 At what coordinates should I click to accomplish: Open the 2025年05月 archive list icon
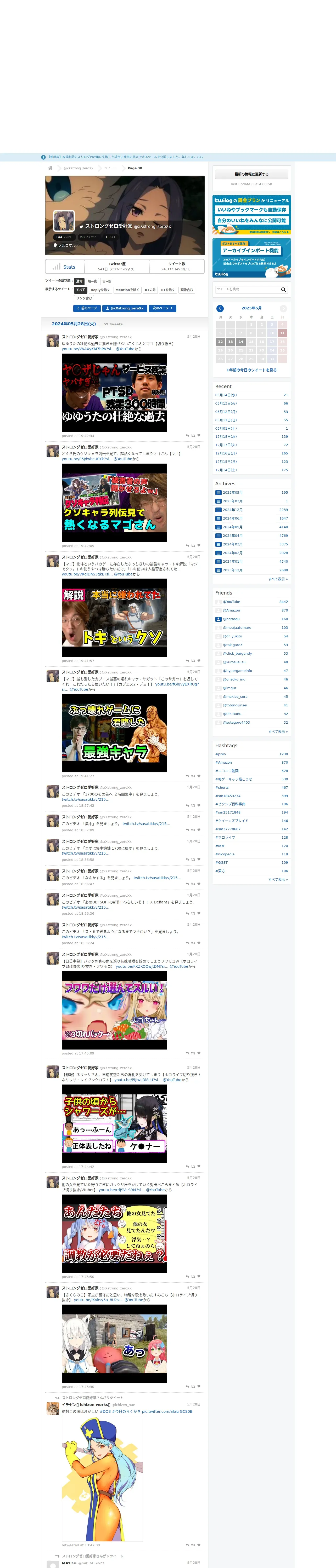(218, 492)
